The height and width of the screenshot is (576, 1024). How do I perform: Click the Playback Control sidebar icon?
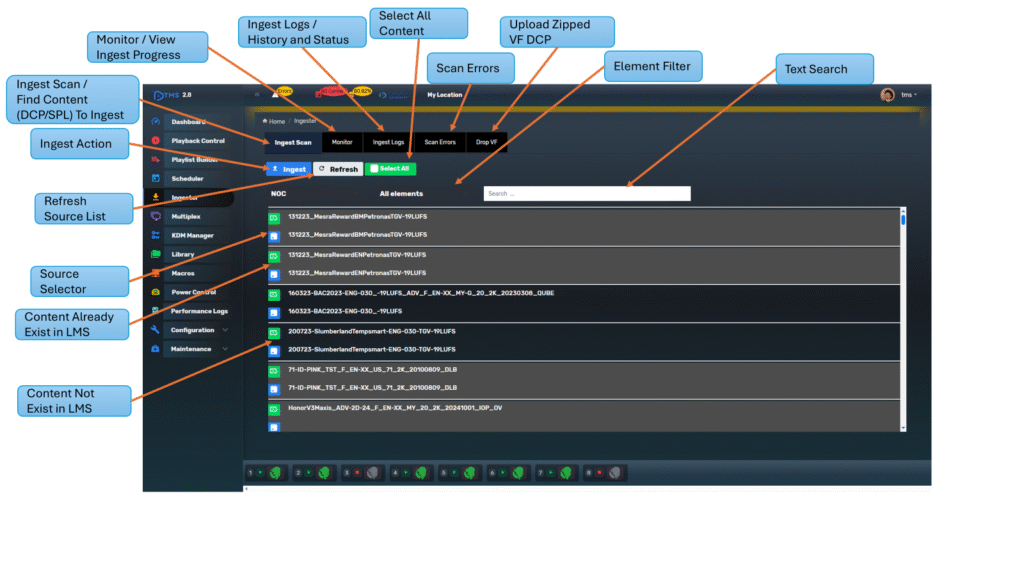(155, 141)
